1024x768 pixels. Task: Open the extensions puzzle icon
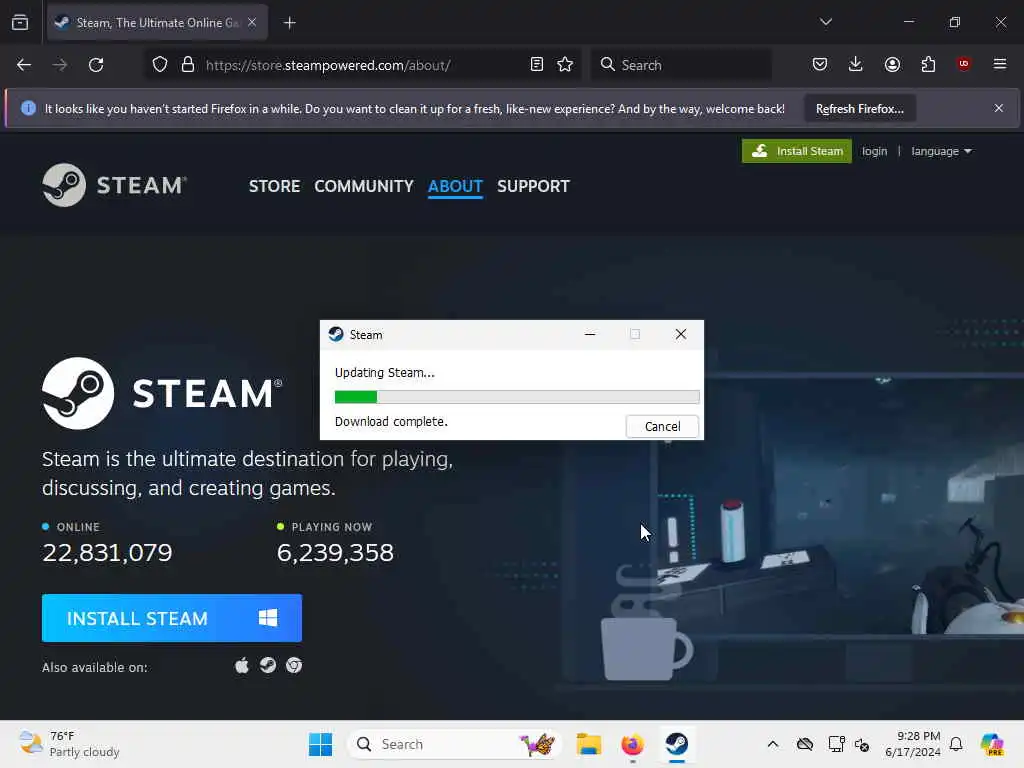pyautogui.click(x=928, y=64)
